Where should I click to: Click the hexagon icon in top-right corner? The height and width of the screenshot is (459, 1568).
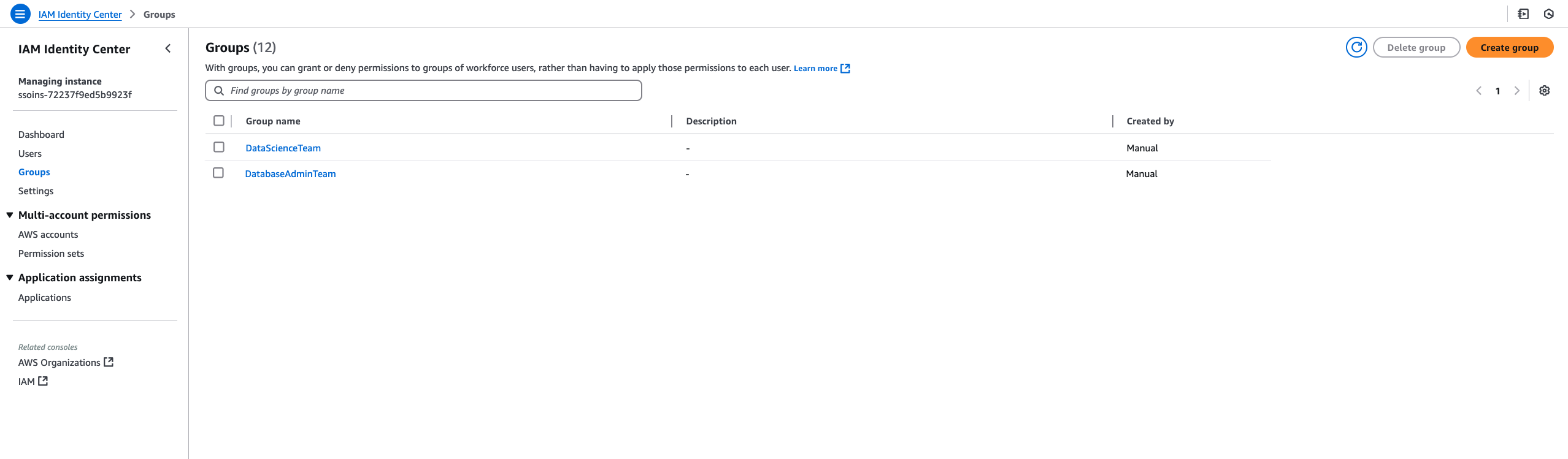coord(1549,13)
